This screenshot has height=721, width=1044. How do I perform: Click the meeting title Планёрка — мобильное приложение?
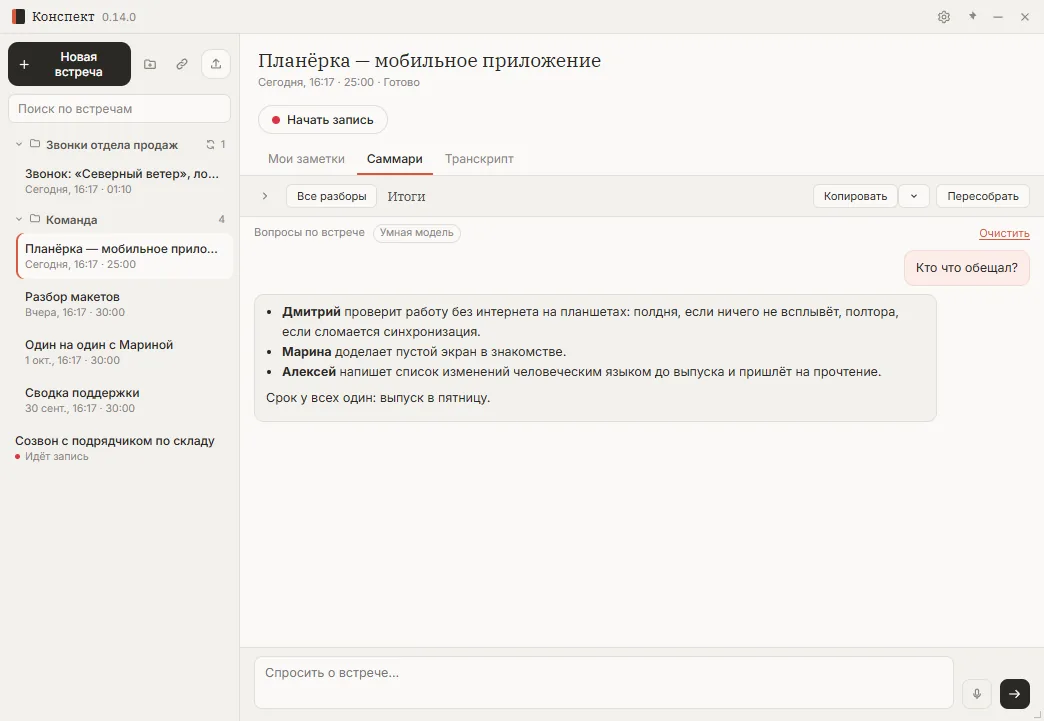click(429, 61)
